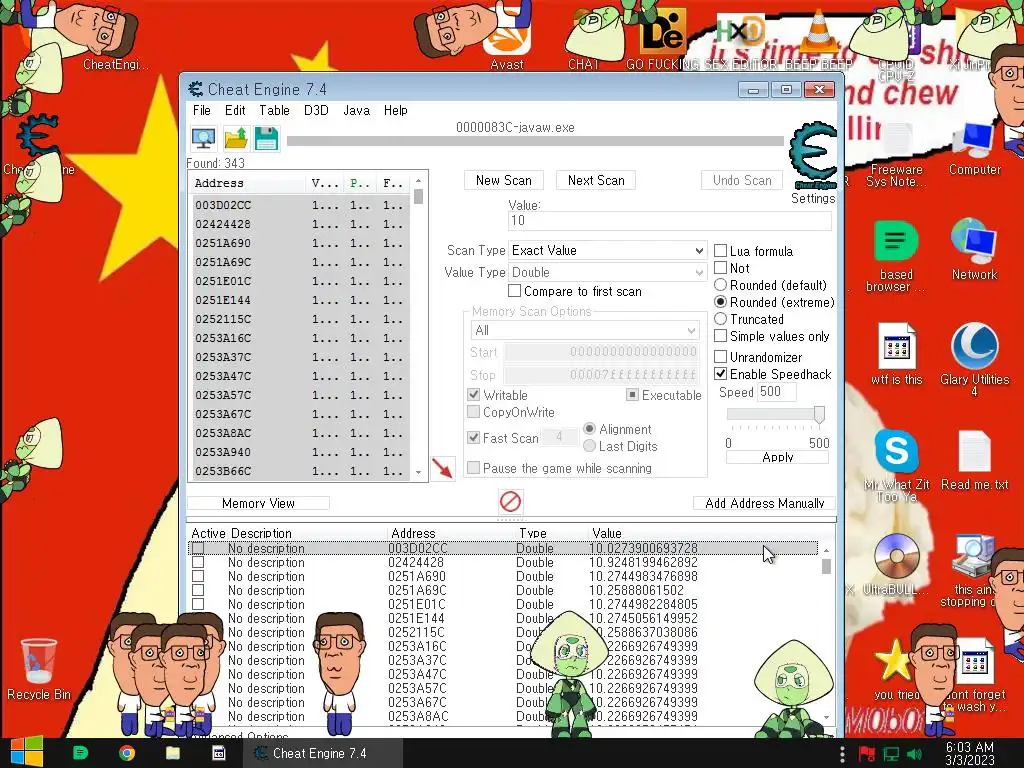Click the red circle clear list icon
This screenshot has height=768, width=1024.
coord(510,502)
